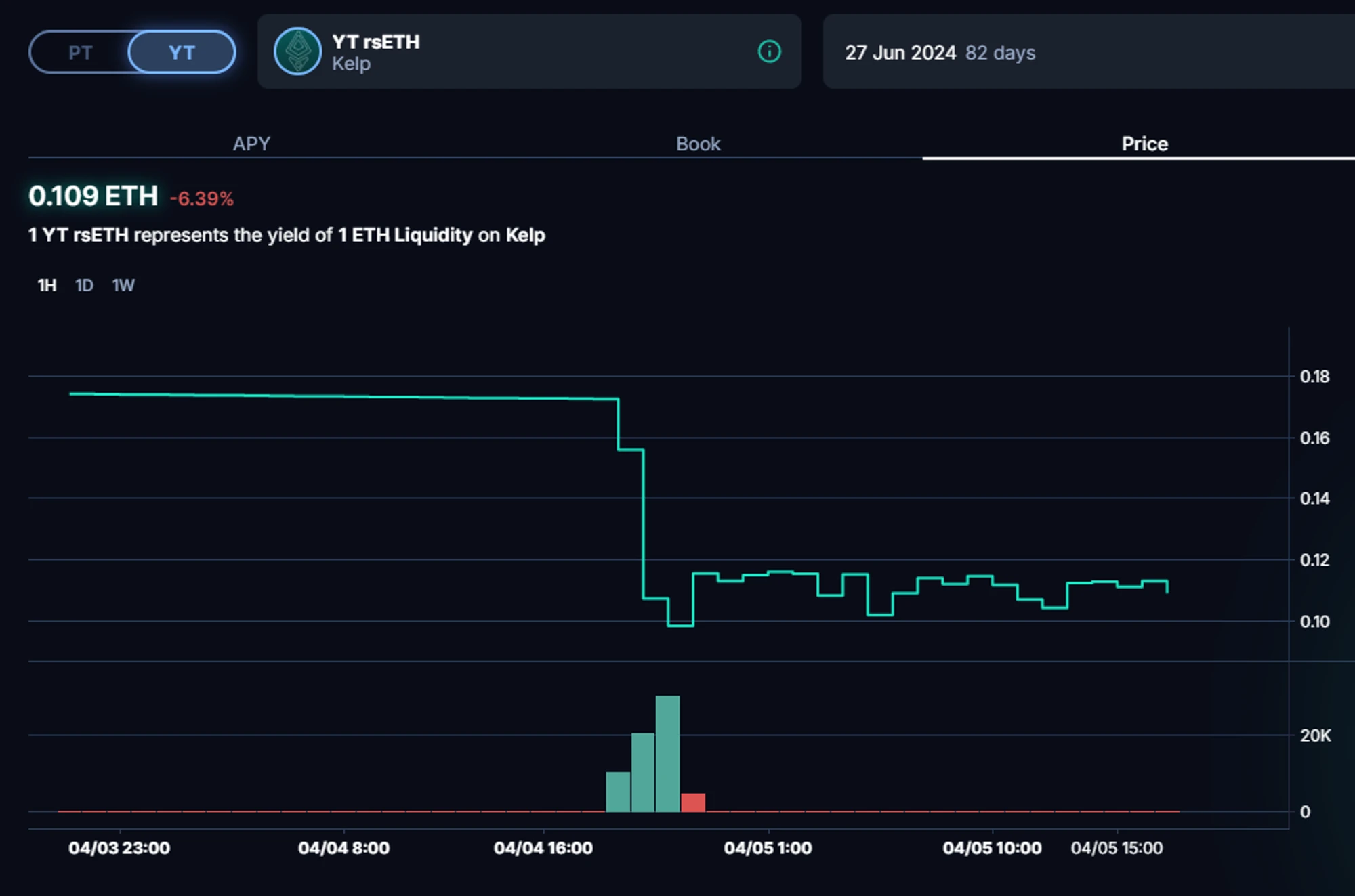Screen dimensions: 1355x896
Task: Click the 04/05 1:00 time axis label
Action: pyautogui.click(x=768, y=848)
